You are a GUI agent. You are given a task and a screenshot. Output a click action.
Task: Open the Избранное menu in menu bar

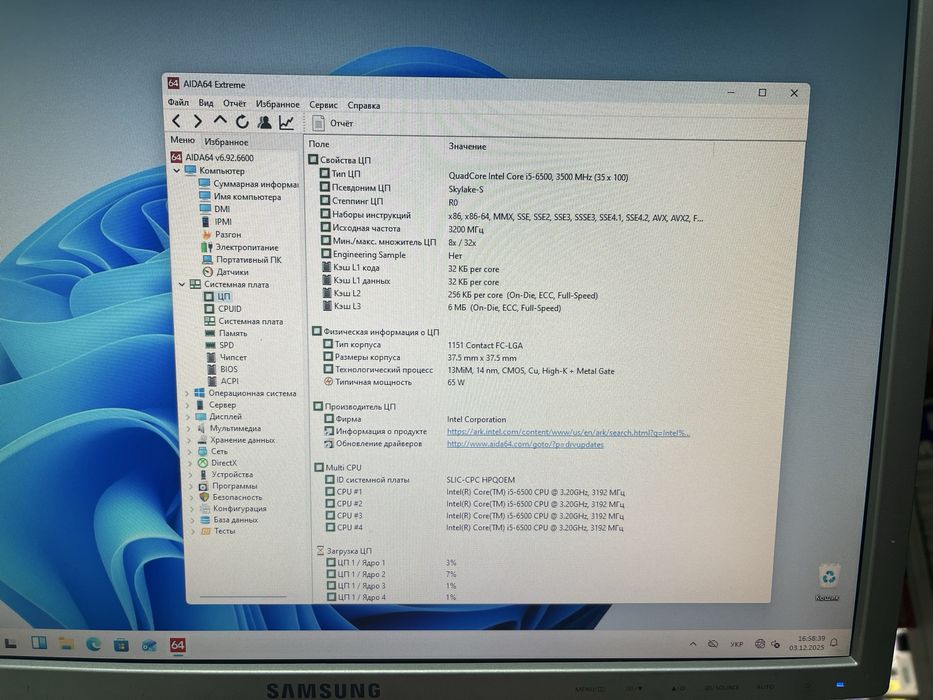[278, 104]
